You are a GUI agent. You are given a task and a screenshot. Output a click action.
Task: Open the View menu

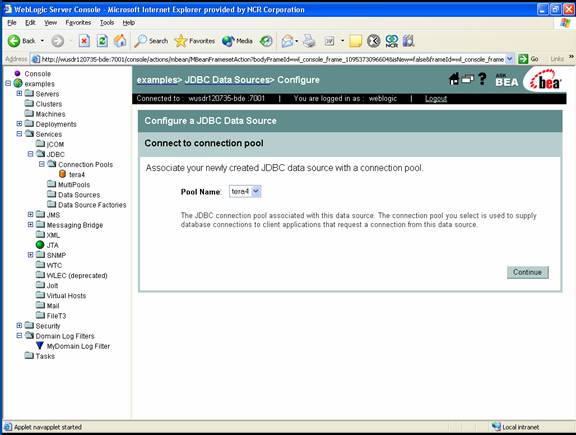(50, 23)
